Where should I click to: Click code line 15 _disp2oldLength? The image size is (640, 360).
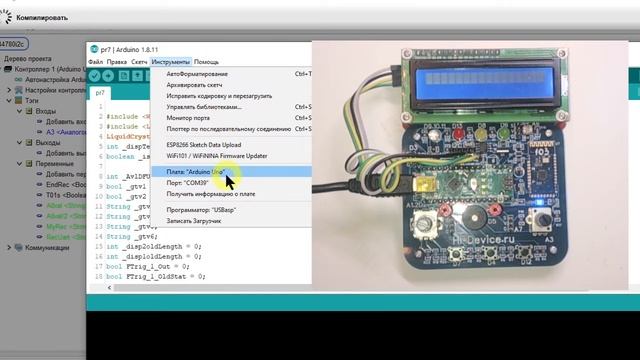154,247
